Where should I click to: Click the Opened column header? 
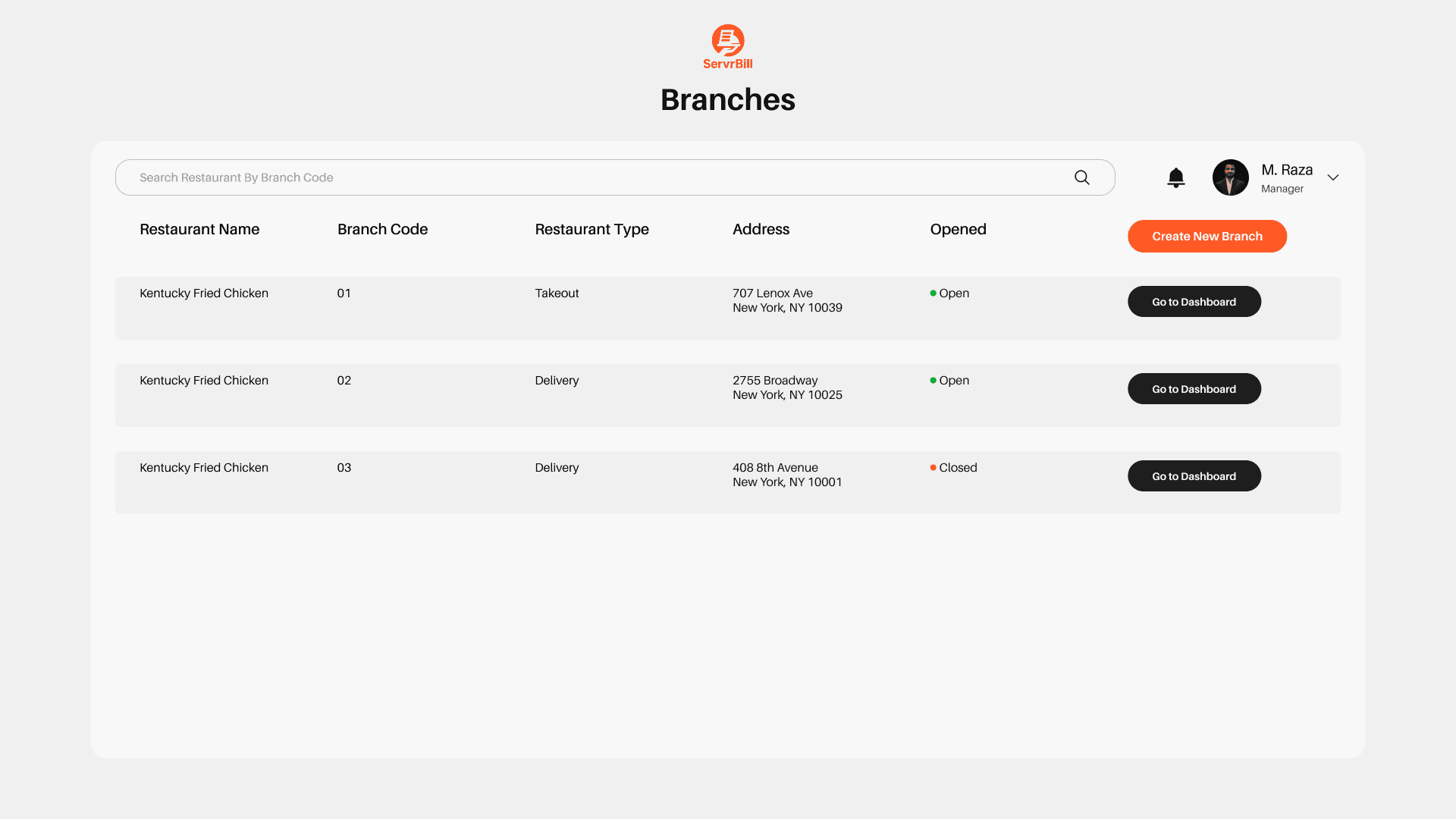(x=958, y=230)
